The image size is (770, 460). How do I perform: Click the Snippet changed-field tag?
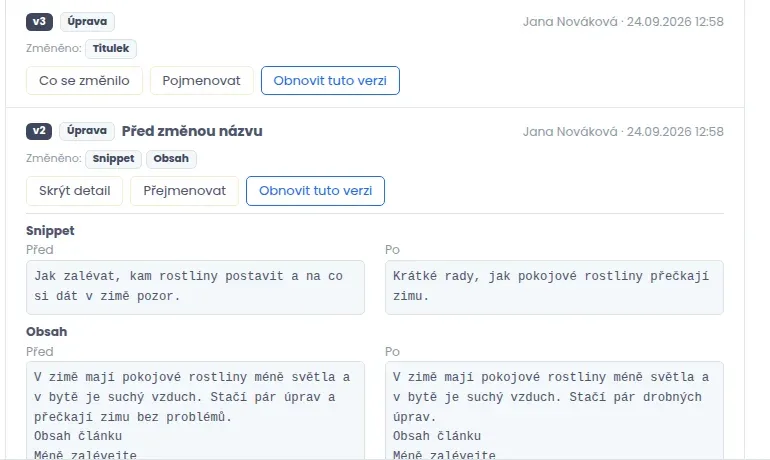coord(113,159)
